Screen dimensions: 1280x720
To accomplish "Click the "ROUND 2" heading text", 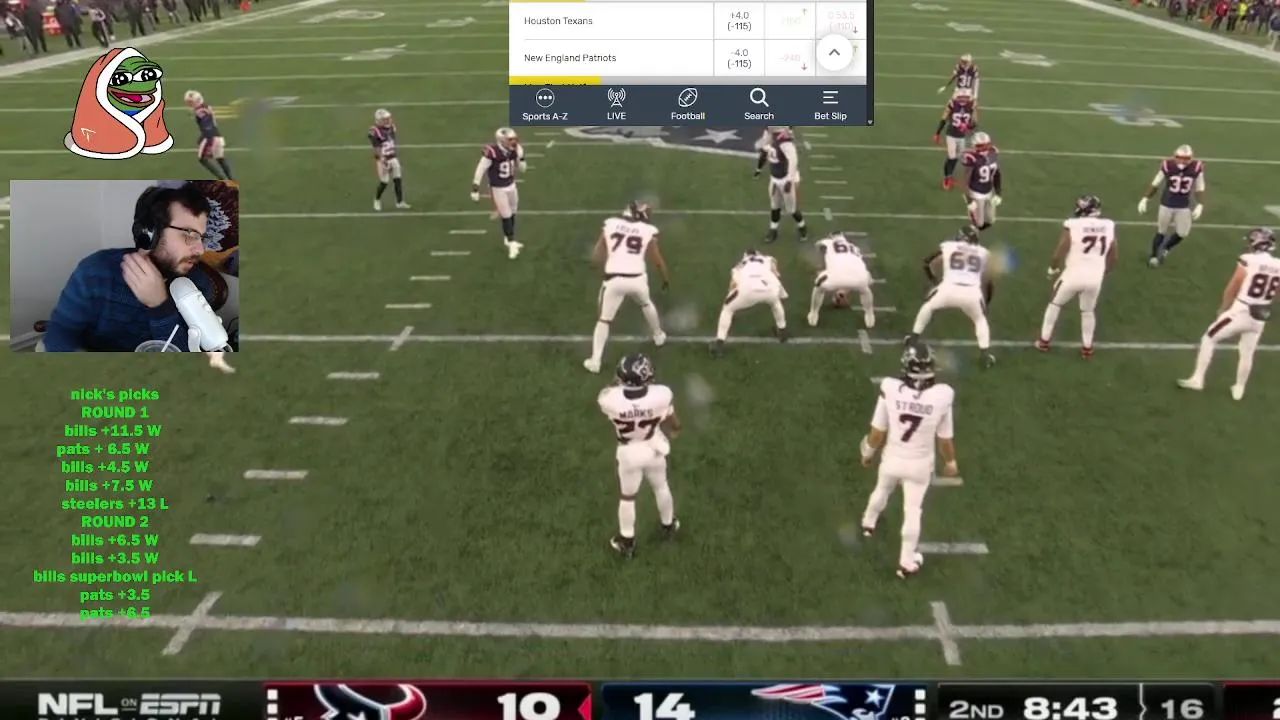I will [x=114, y=522].
